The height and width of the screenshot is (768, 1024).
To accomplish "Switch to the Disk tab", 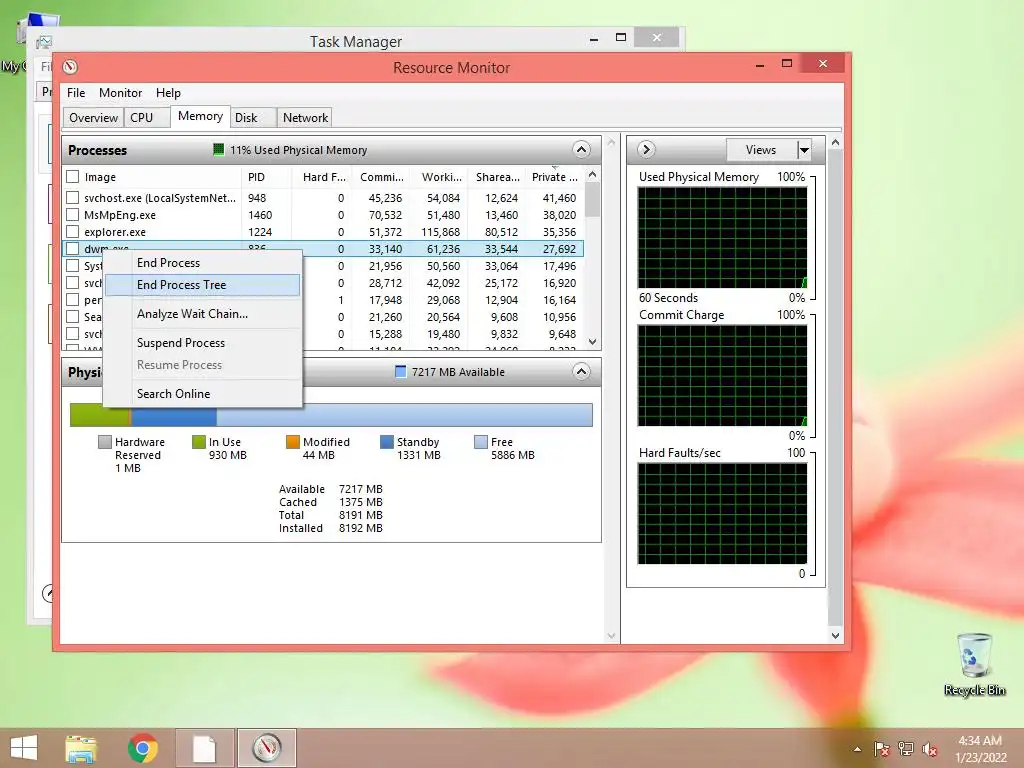I will [253, 118].
